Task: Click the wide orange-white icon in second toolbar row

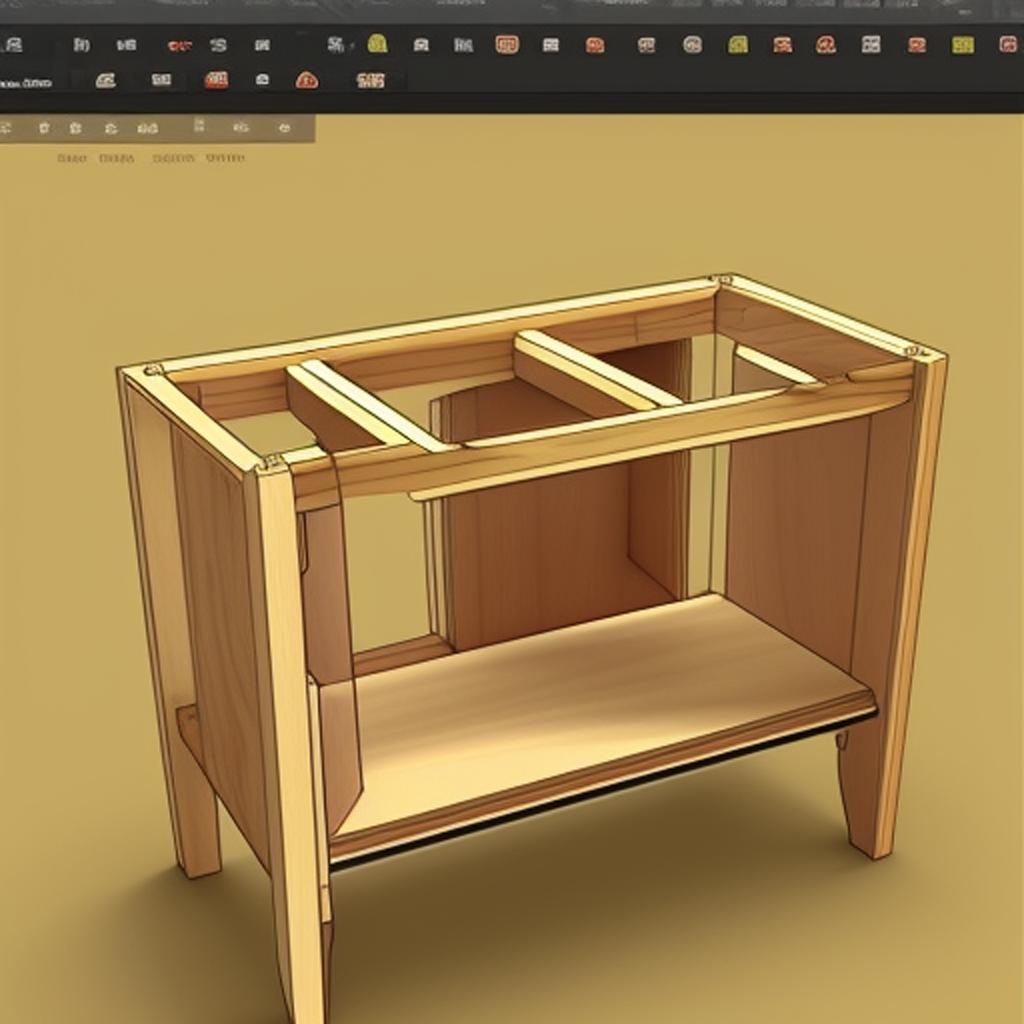Action: coord(370,80)
